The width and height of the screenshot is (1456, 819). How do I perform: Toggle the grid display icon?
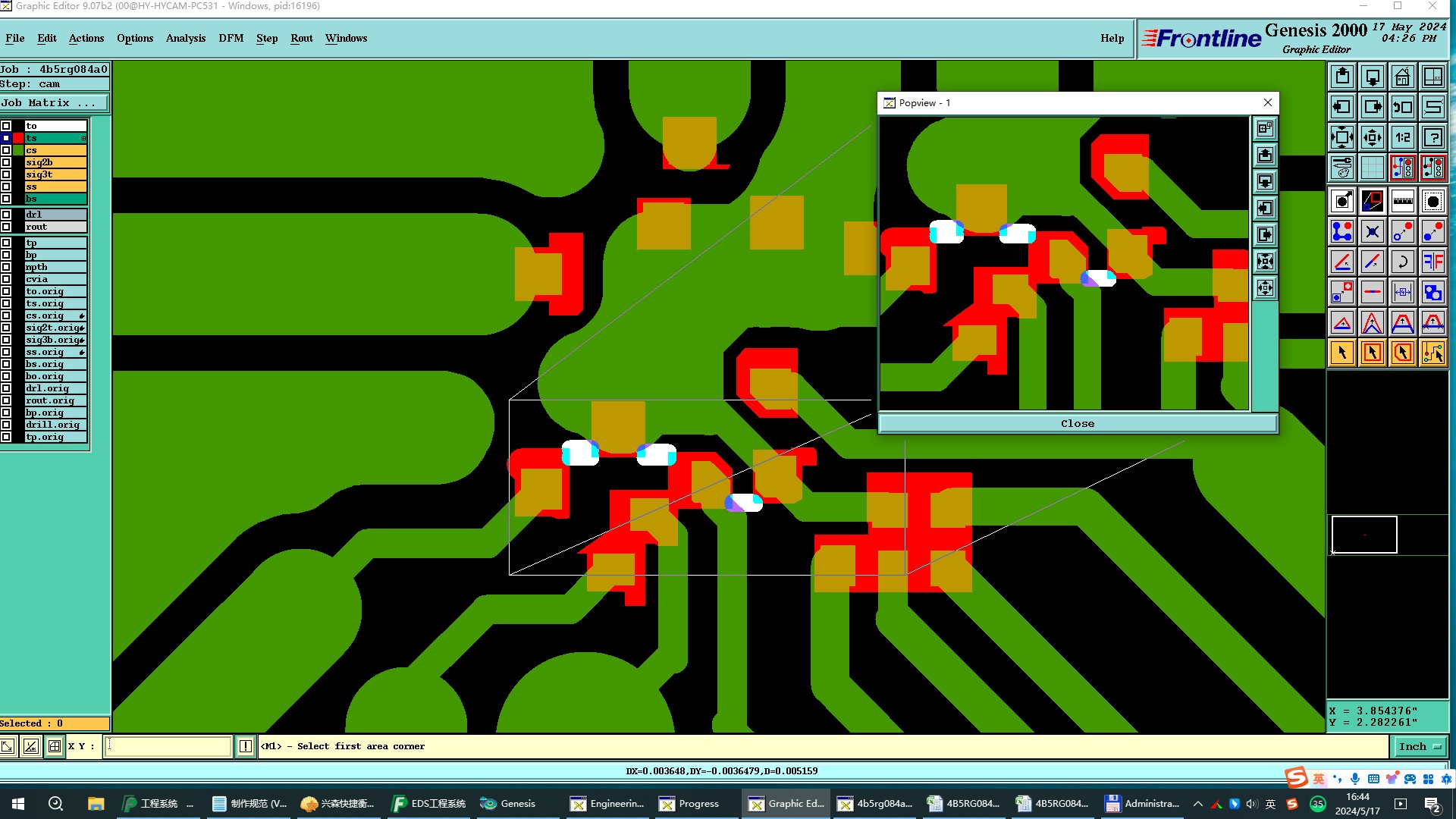(x=1372, y=168)
